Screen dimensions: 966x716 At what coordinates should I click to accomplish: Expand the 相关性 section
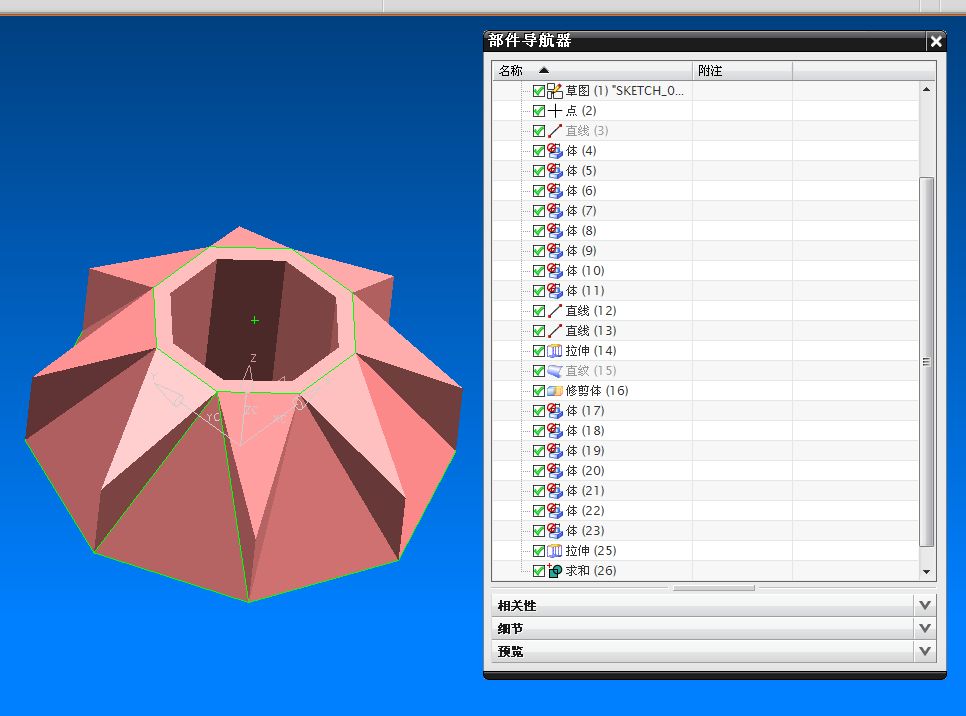coord(924,606)
